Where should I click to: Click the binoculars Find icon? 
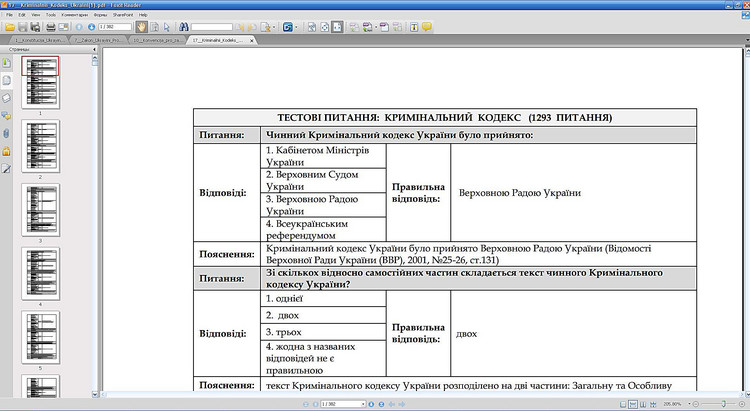click(x=184, y=27)
